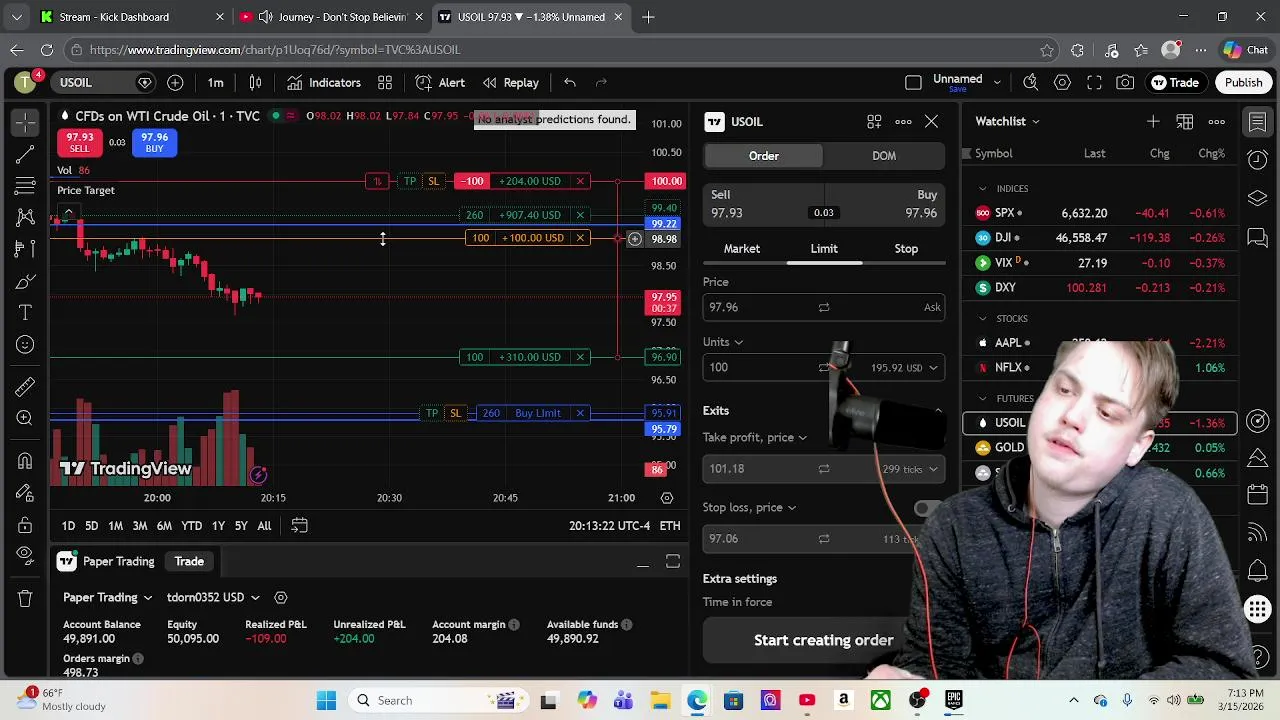The height and width of the screenshot is (720, 1280).
Task: Toggle SL on the -100 position line
Action: pyautogui.click(x=433, y=181)
